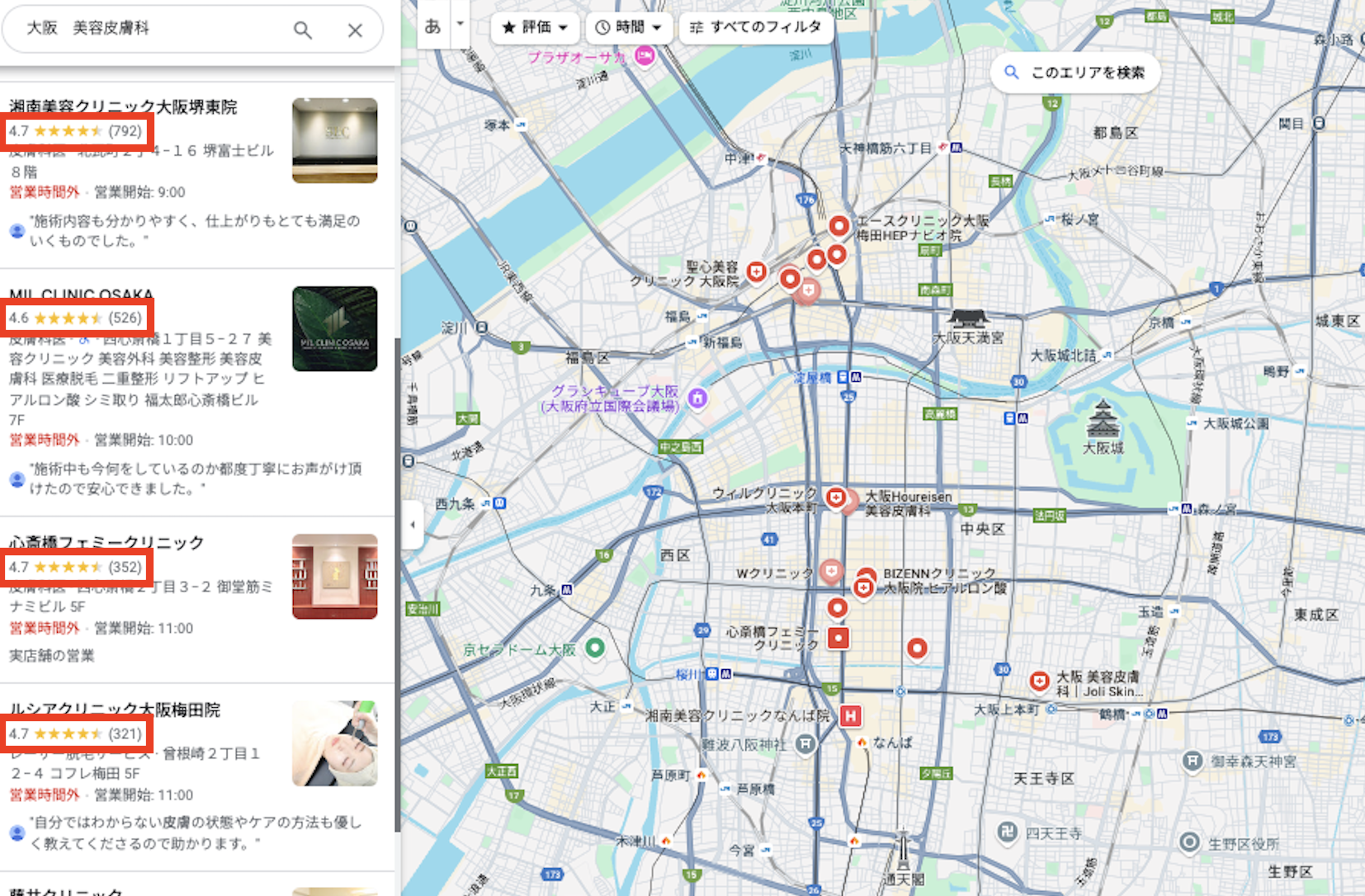Click the プラザオーサカ pink hotel marker
The height and width of the screenshot is (896, 1365).
pos(645,55)
